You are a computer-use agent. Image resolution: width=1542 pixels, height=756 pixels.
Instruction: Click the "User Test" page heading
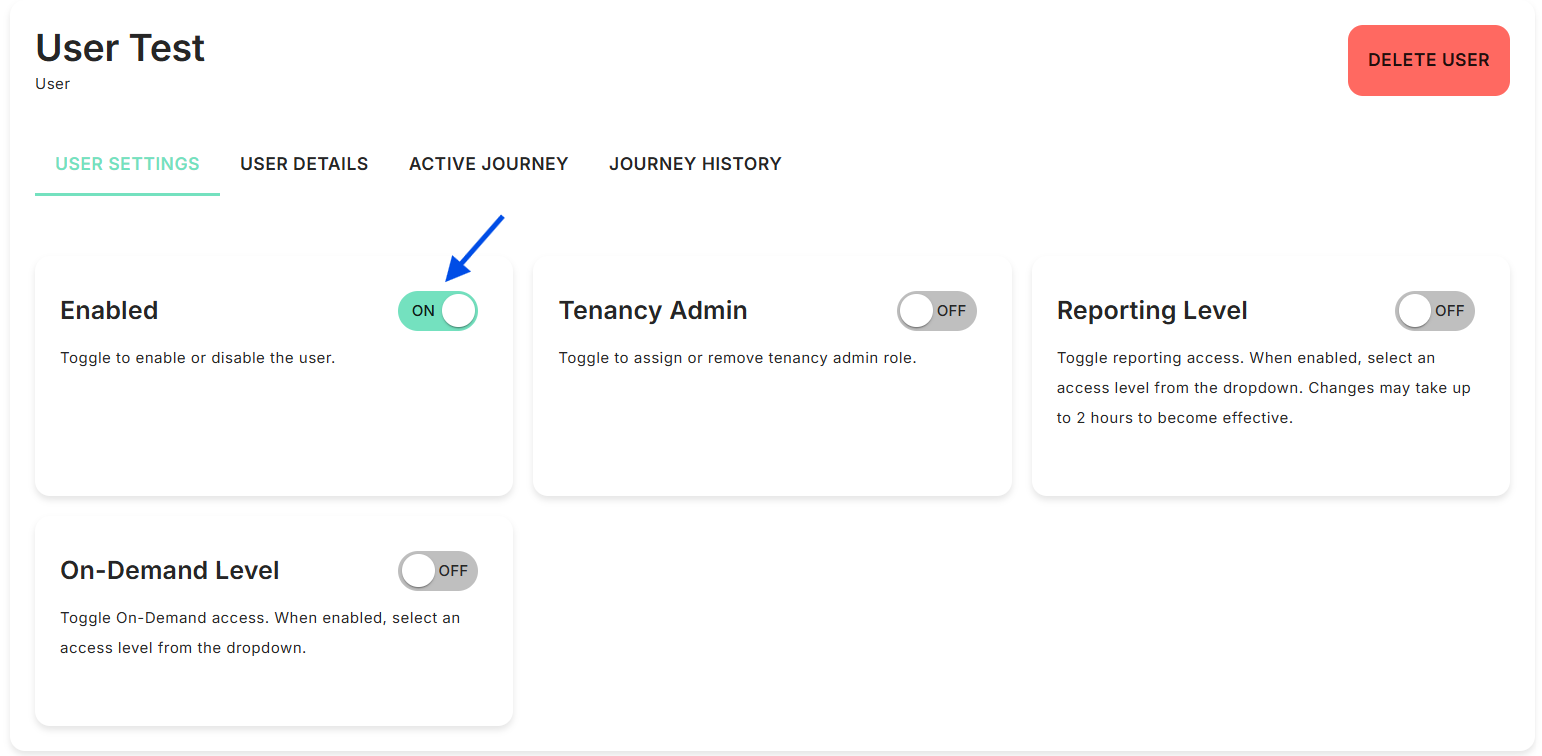[x=120, y=48]
